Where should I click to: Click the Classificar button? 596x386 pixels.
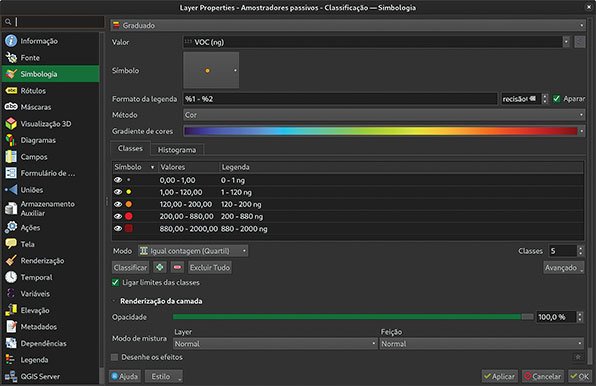[130, 267]
